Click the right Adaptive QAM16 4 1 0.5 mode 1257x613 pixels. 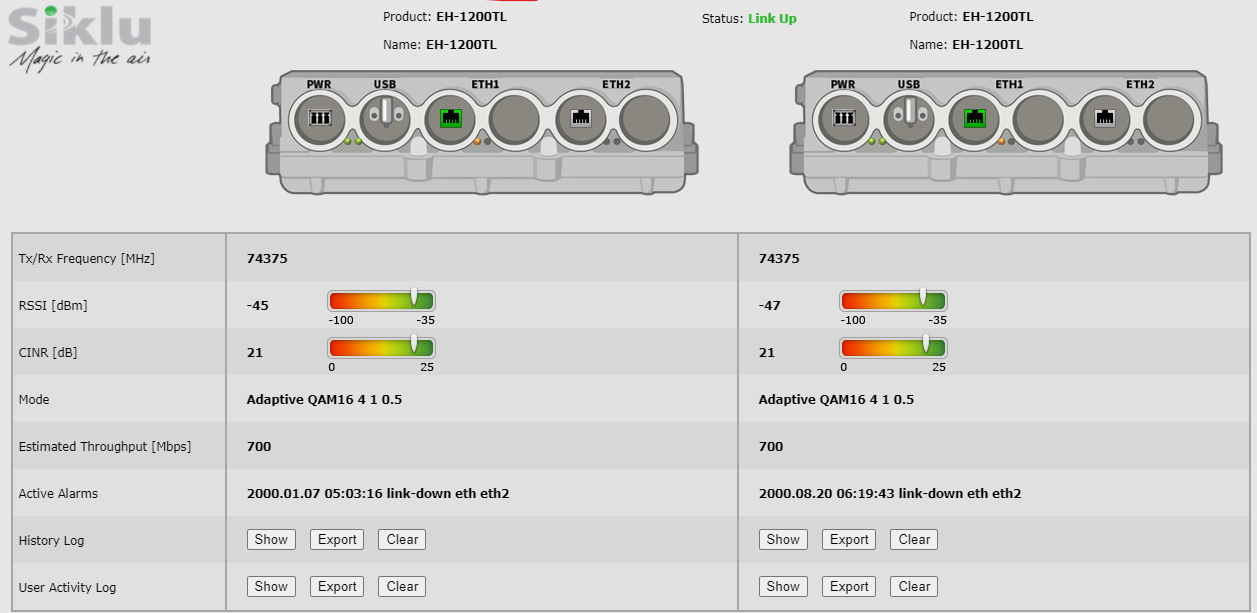[x=836, y=400]
